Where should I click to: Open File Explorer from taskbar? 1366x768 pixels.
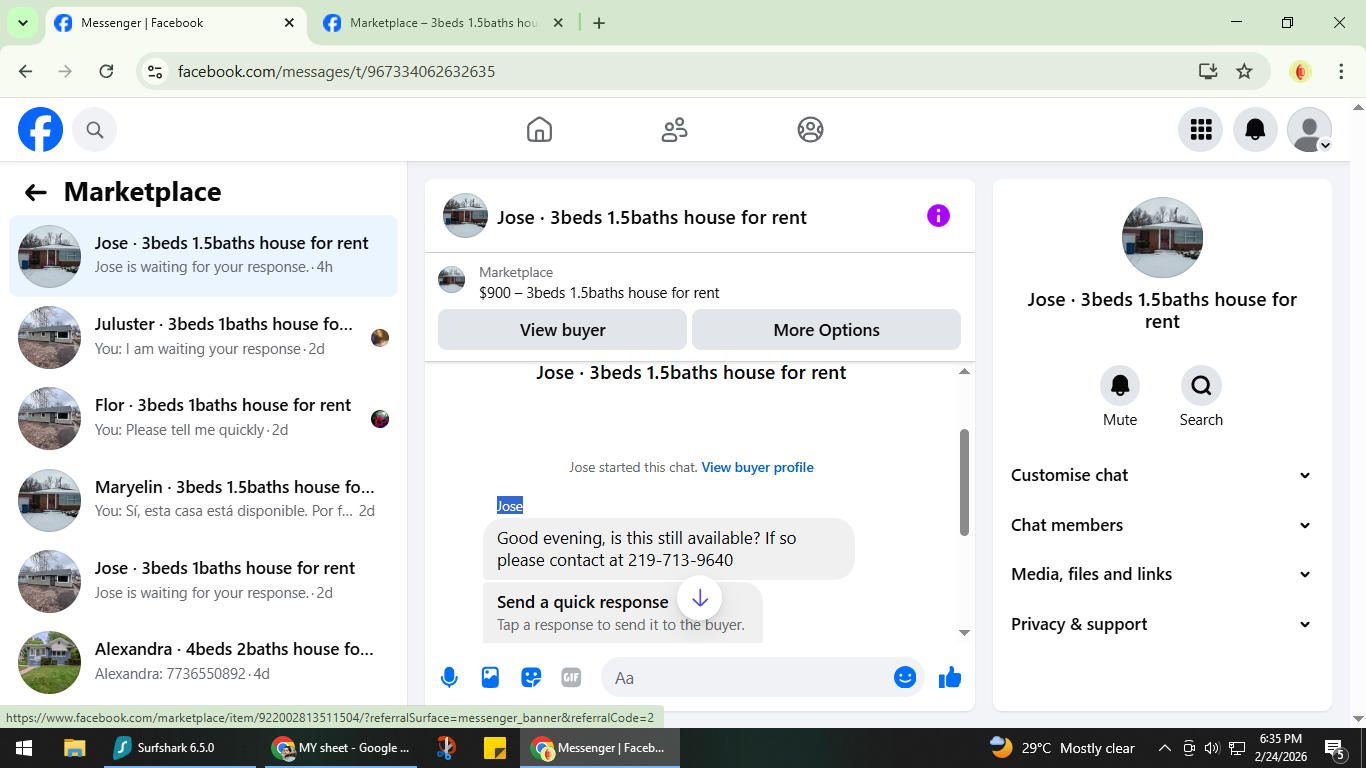(x=74, y=748)
